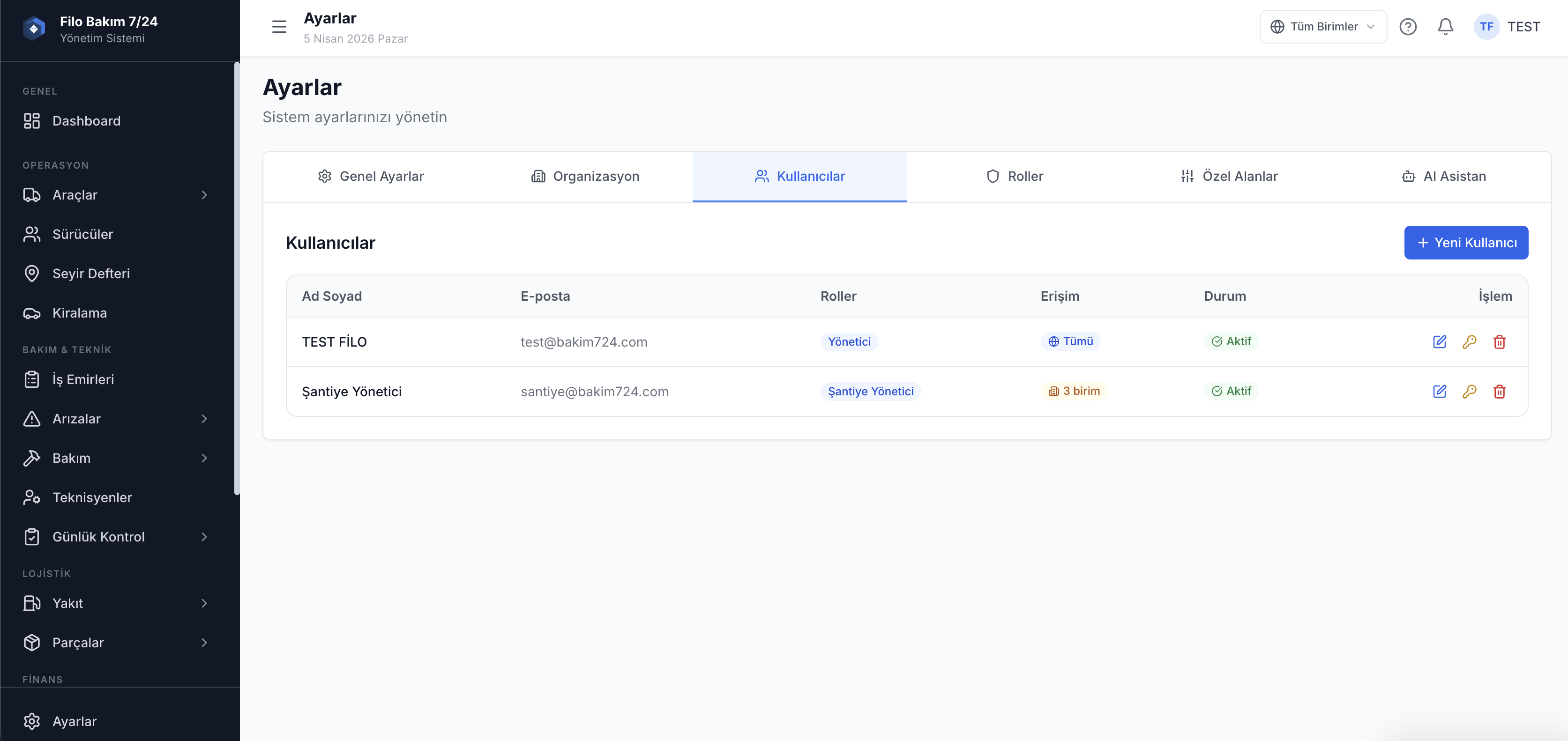Delete the Şantiye Yönetici user
Image resolution: width=1568 pixels, height=741 pixels.
pos(1499,391)
